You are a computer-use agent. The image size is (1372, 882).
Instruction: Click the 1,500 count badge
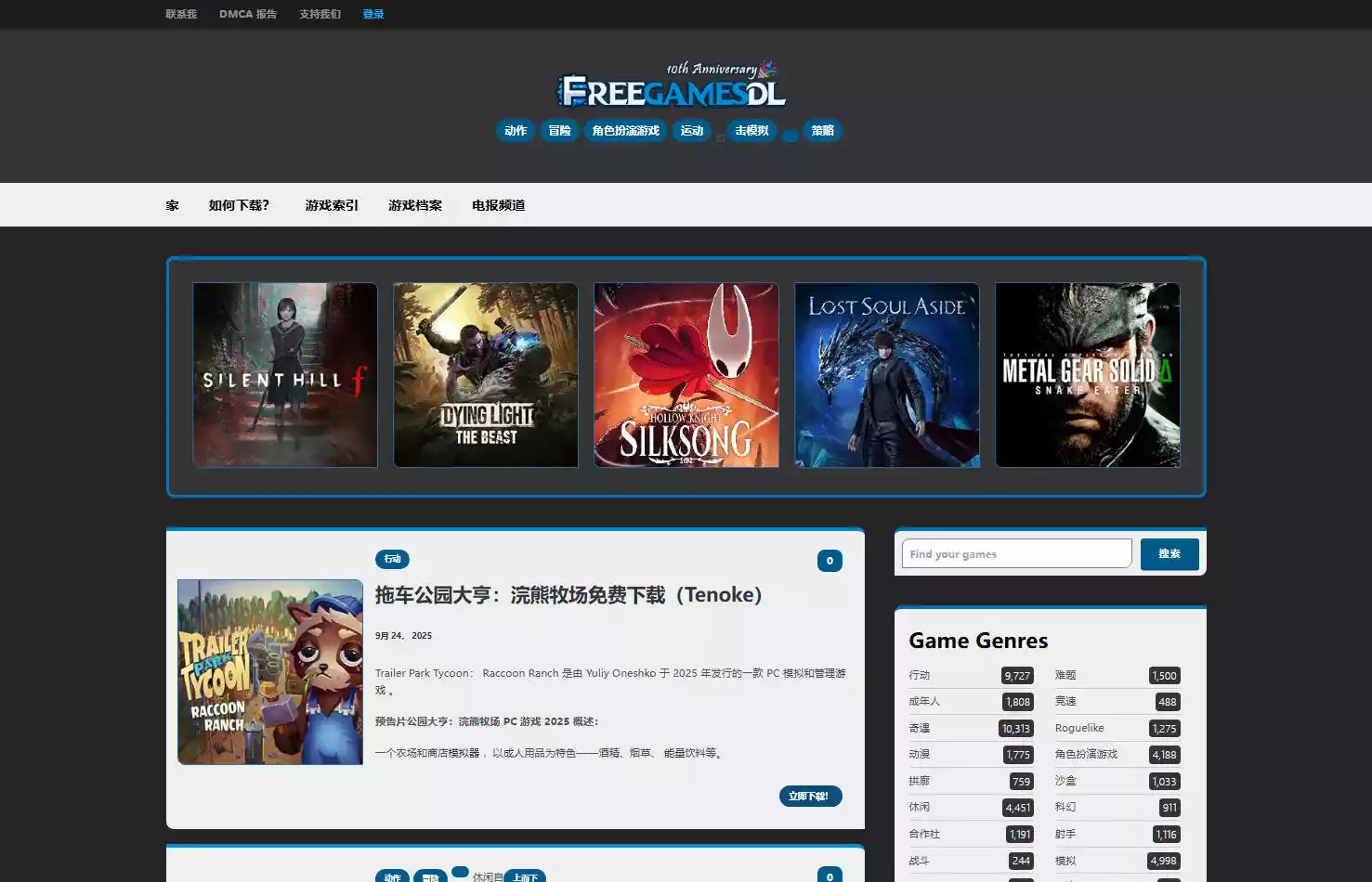coord(1164,676)
